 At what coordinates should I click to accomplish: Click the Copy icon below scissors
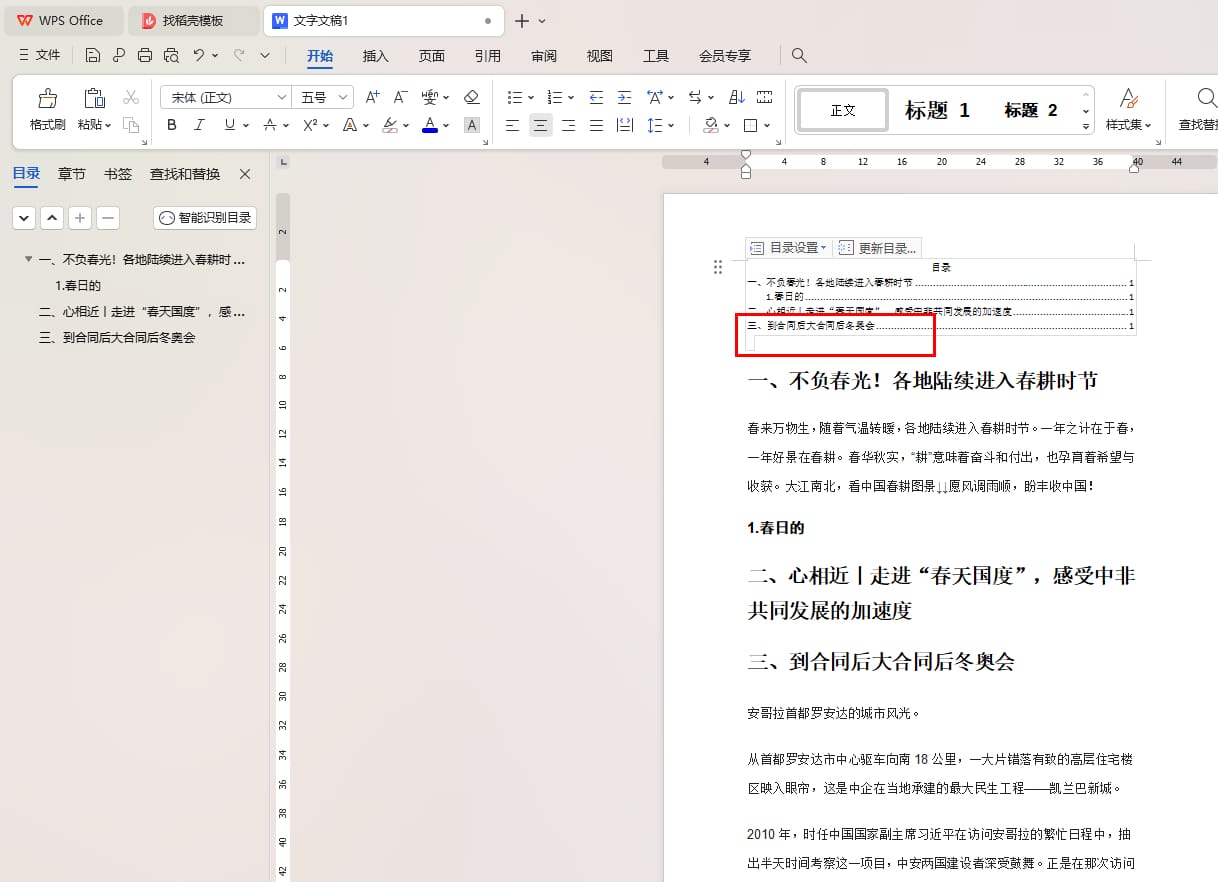[x=131, y=125]
